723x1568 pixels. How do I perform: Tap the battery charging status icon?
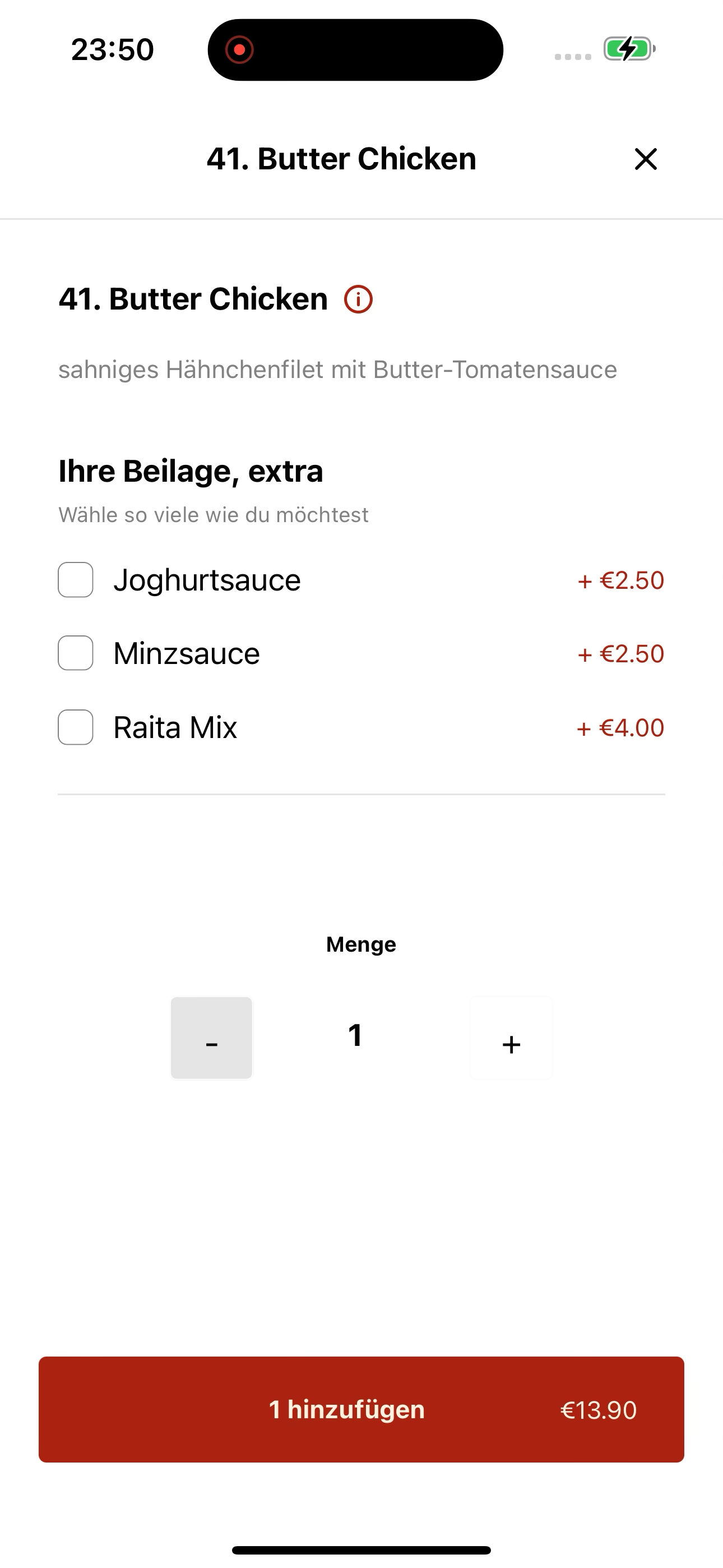pyautogui.click(x=629, y=49)
